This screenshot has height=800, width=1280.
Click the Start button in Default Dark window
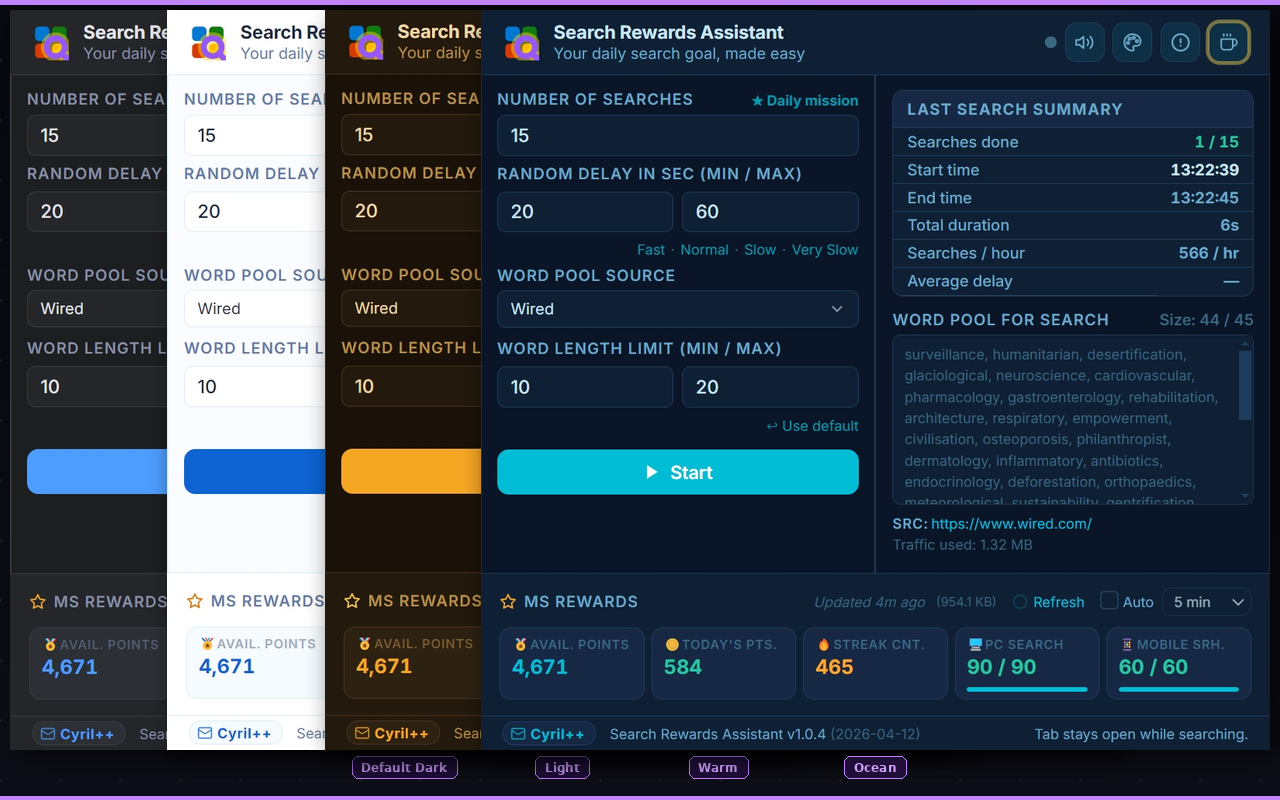(x=97, y=472)
